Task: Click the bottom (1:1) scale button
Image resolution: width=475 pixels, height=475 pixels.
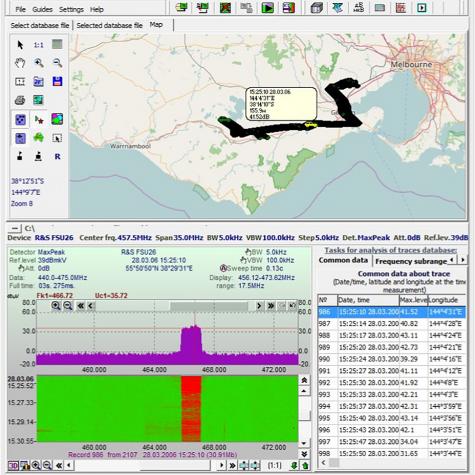Action: point(274,465)
